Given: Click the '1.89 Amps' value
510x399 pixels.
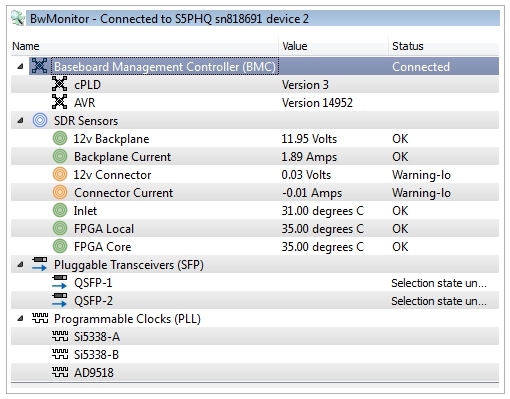Looking at the screenshot, I should pyautogui.click(x=309, y=157).
